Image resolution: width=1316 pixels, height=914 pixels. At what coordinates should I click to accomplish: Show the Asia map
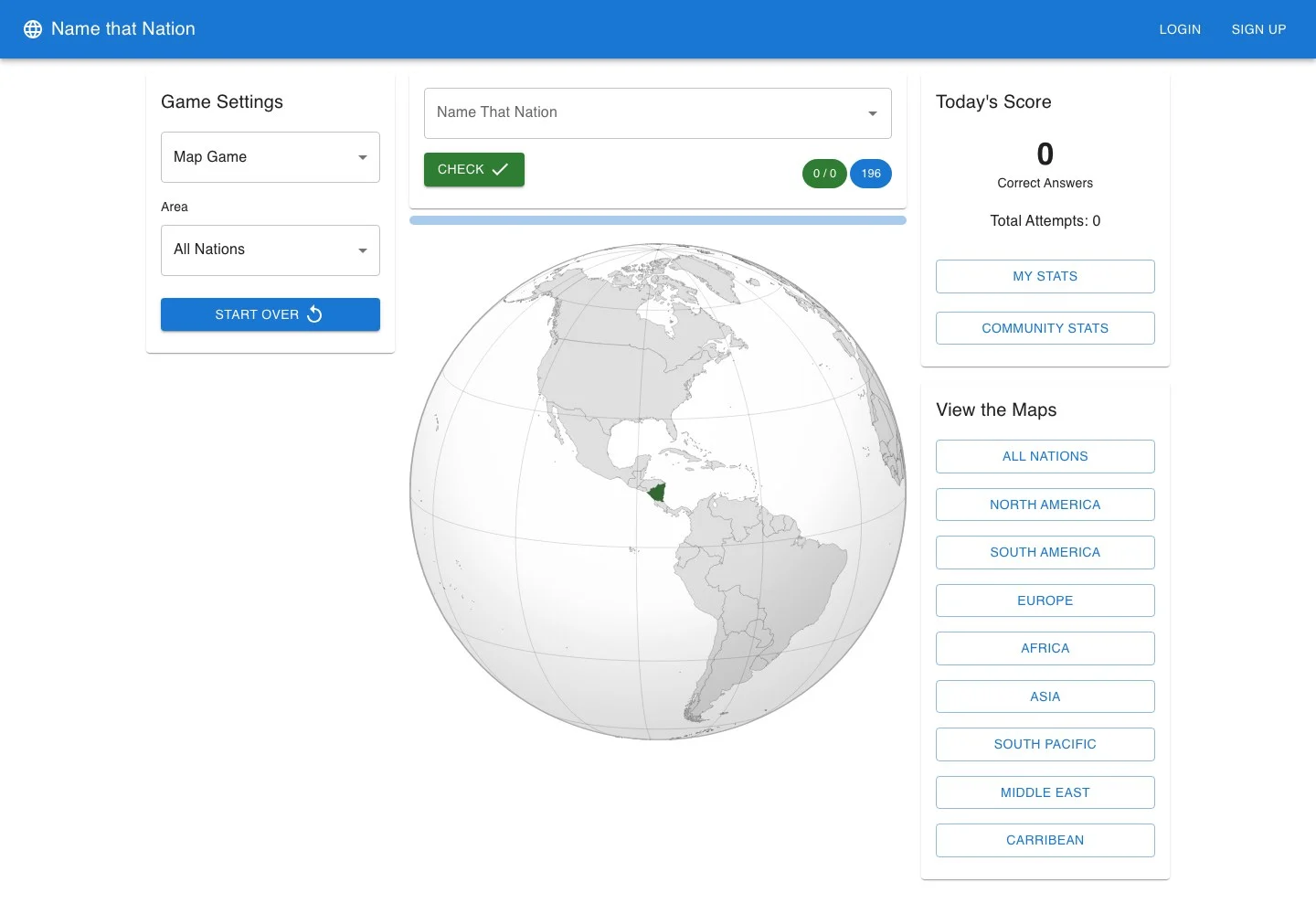click(x=1045, y=696)
